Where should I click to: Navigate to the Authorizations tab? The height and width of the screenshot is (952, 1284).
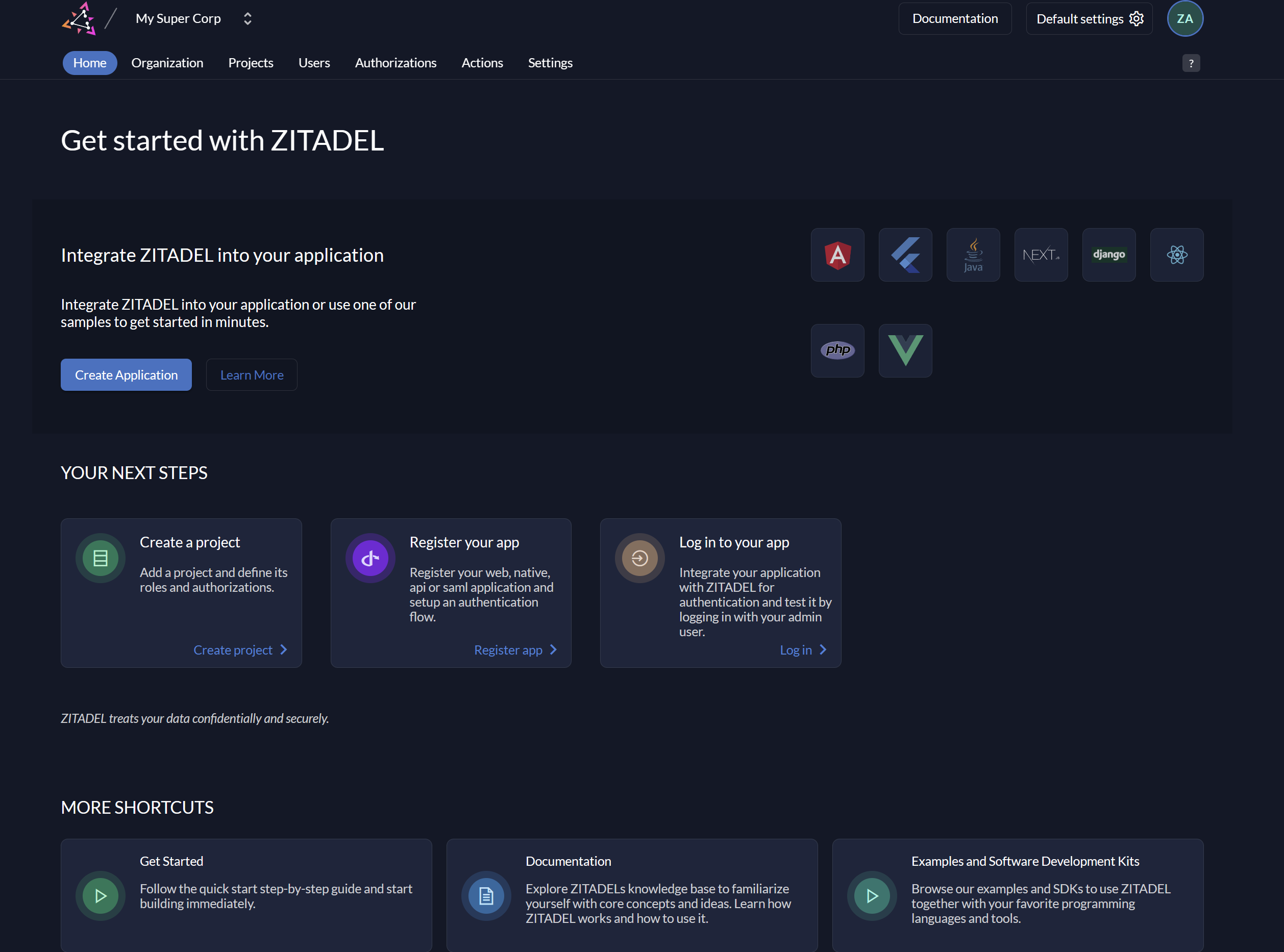pyautogui.click(x=396, y=63)
